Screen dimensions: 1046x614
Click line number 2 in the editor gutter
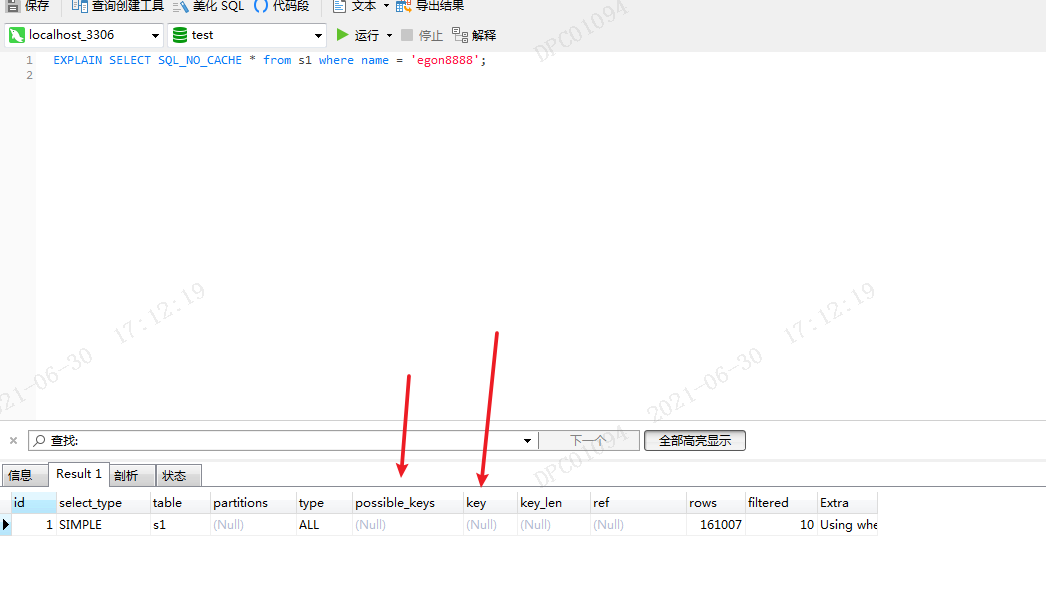(29, 75)
